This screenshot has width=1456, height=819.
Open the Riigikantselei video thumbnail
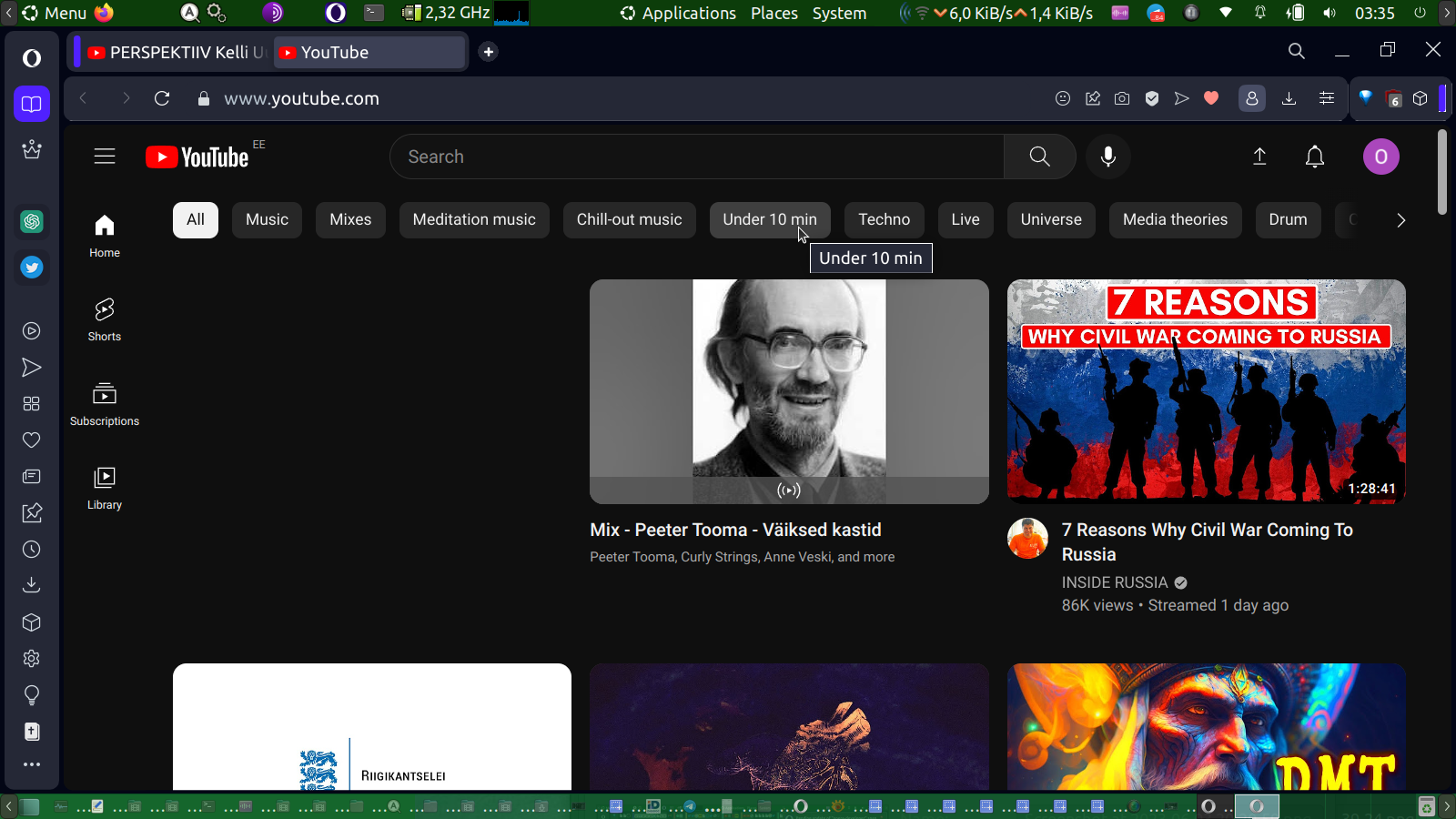[x=372, y=727]
